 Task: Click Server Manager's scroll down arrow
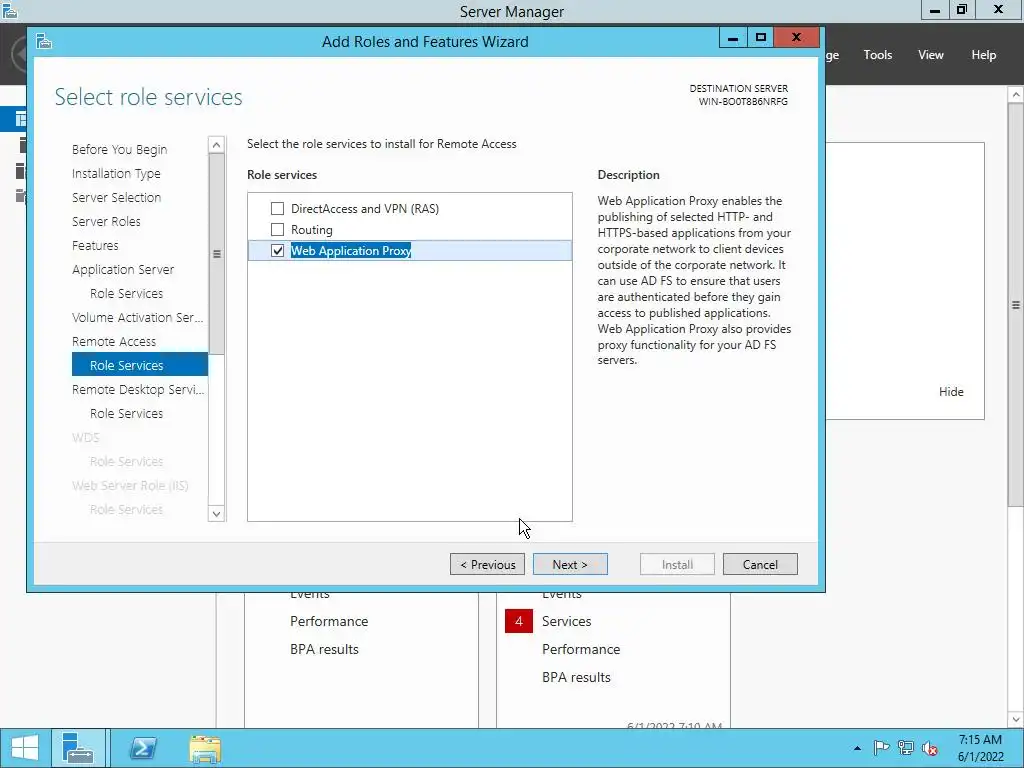pyautogui.click(x=1016, y=720)
